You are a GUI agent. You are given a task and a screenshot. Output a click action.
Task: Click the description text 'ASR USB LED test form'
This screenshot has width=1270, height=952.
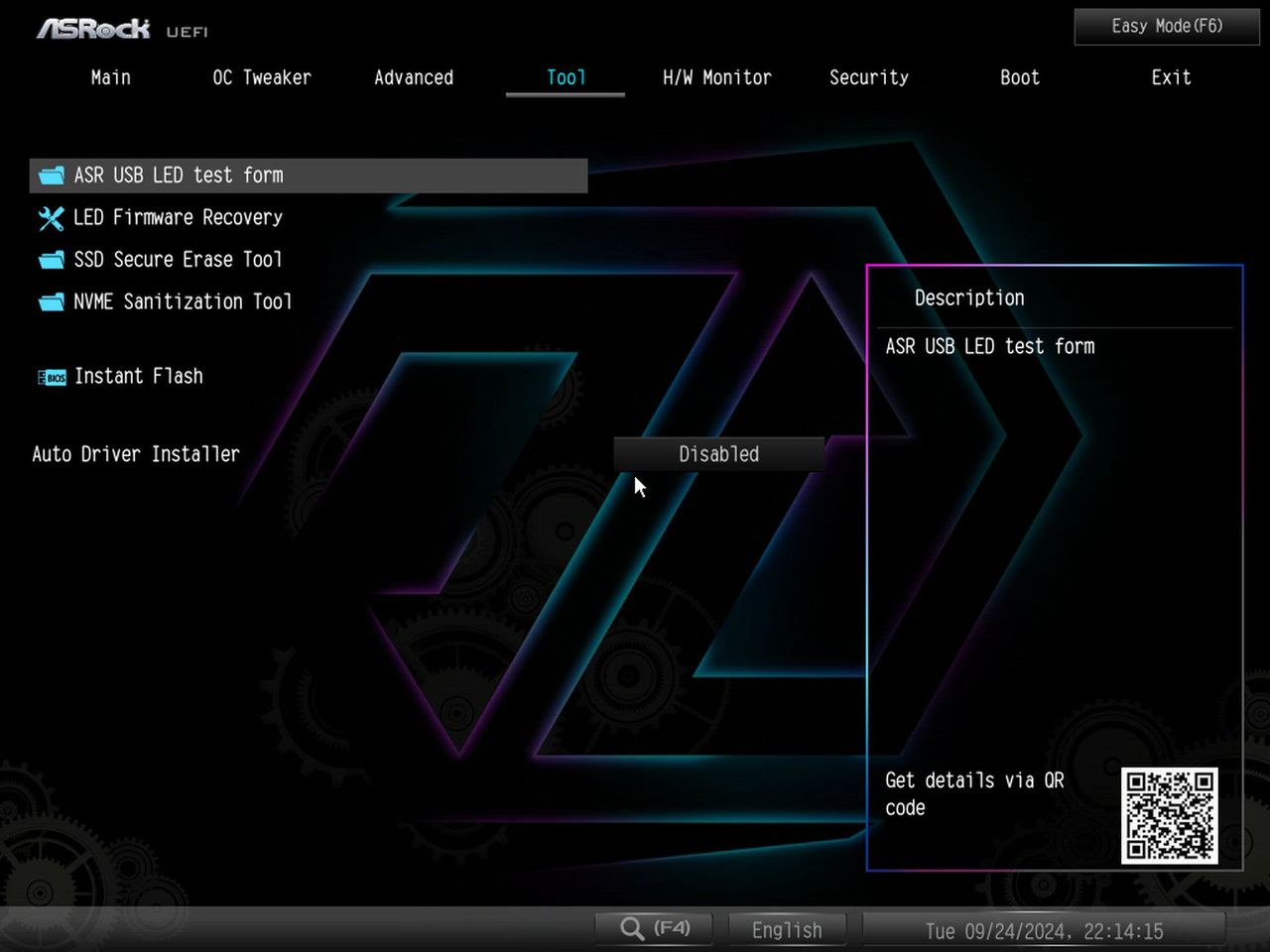[990, 346]
